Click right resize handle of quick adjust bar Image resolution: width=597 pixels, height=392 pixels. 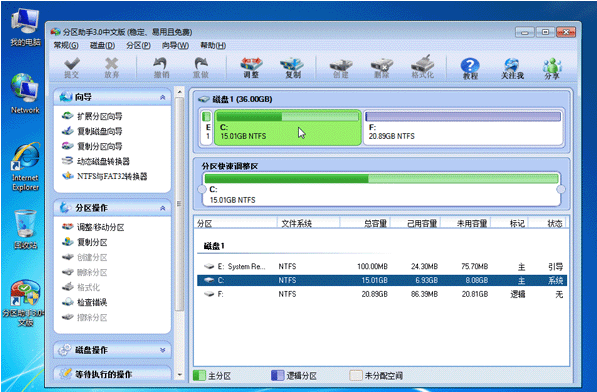(561, 189)
